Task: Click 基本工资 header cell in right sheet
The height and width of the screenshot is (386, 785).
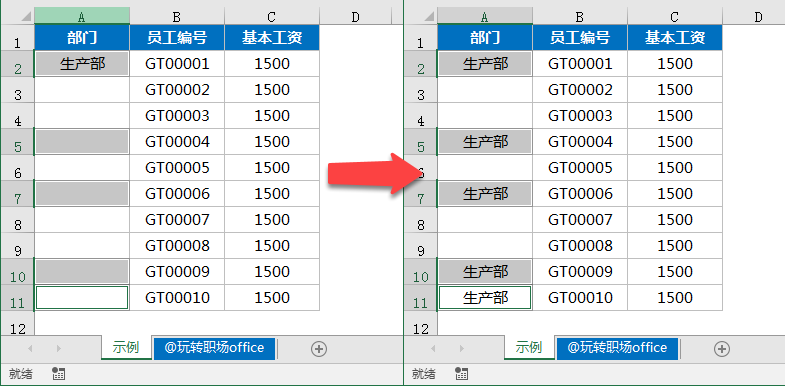Action: [x=675, y=38]
